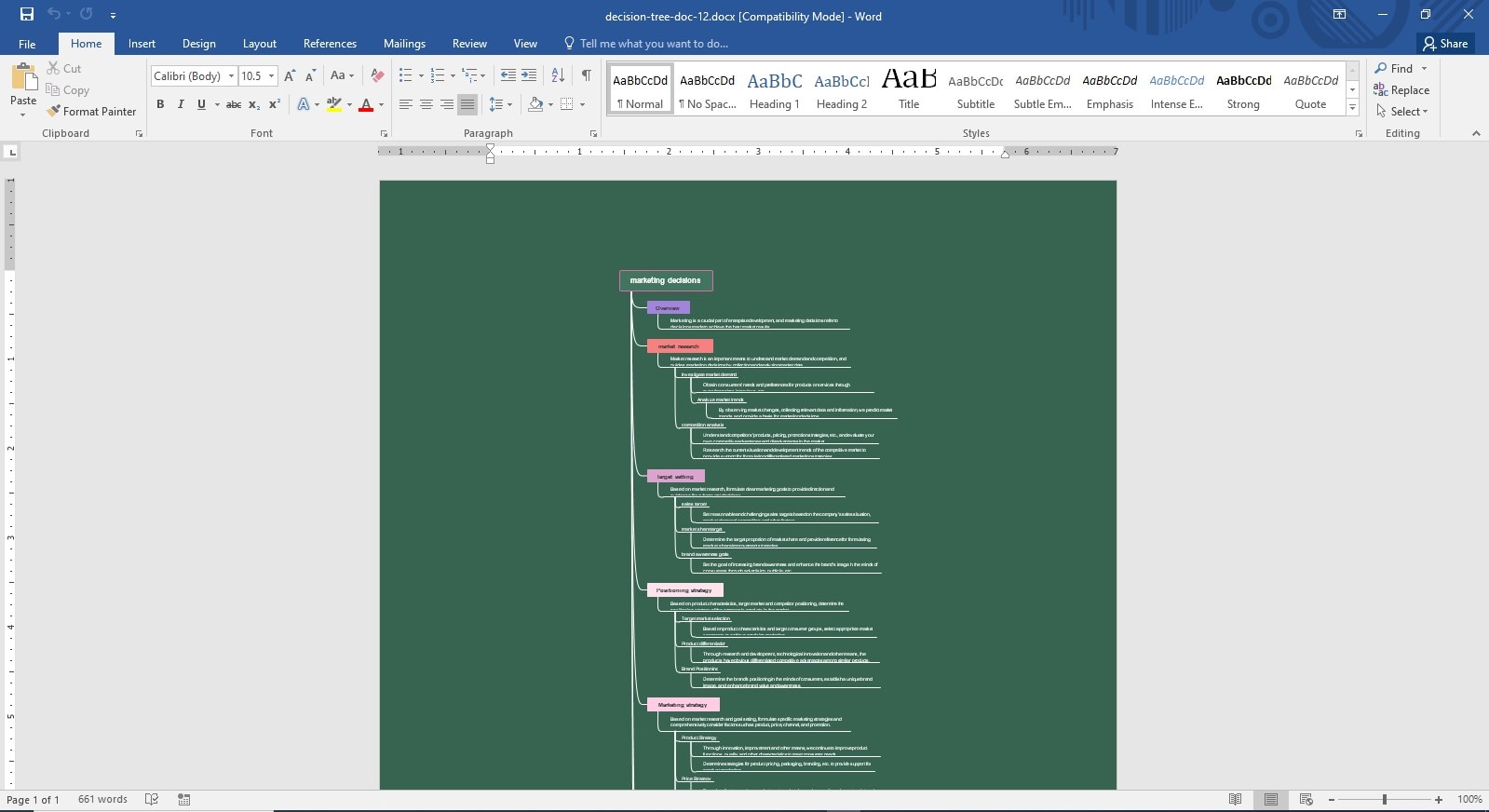The image size is (1489, 812).
Task: Open the Borders dropdown arrow
Action: click(582, 104)
